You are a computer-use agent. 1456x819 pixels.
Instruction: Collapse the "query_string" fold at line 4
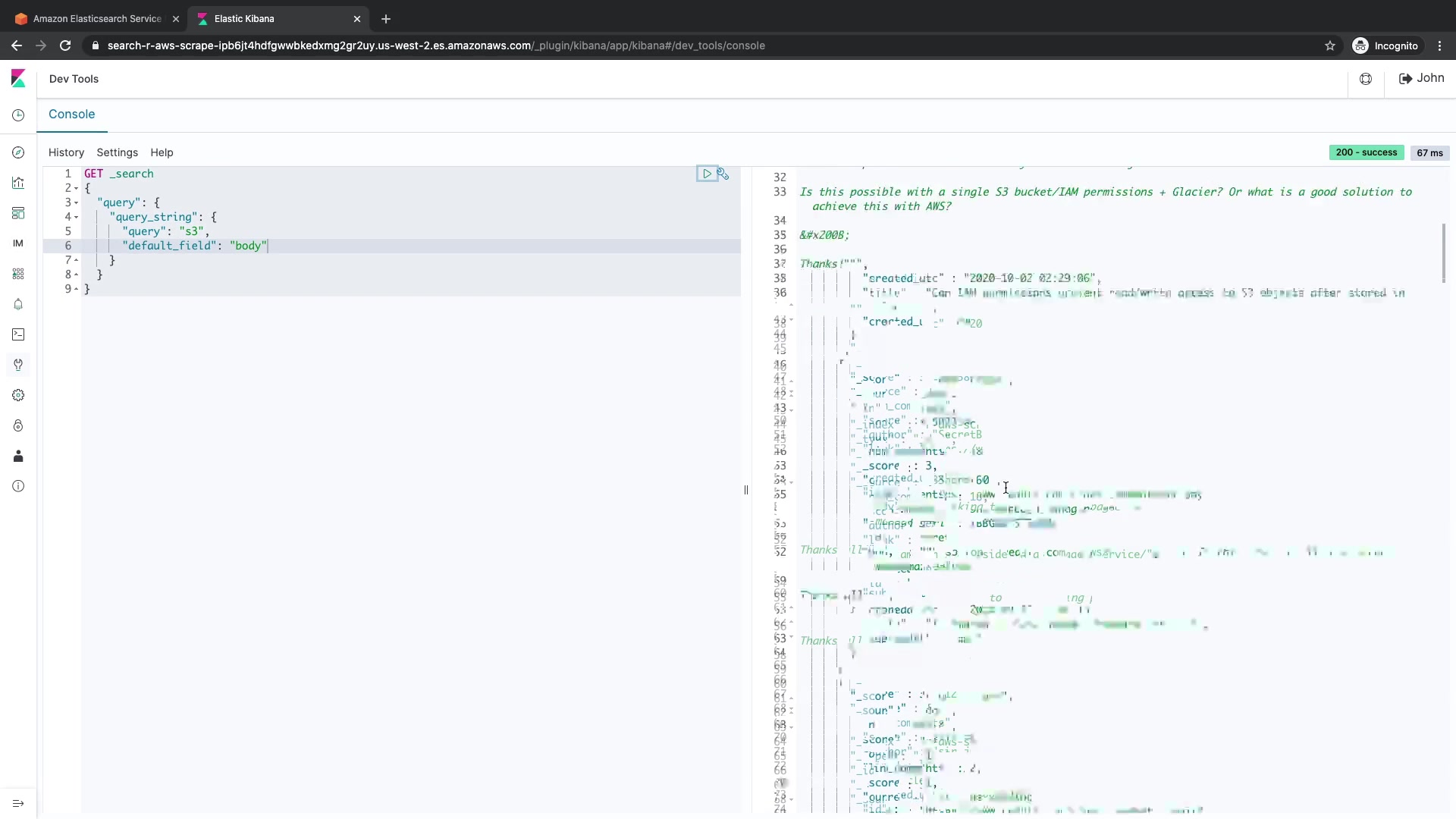click(x=77, y=217)
